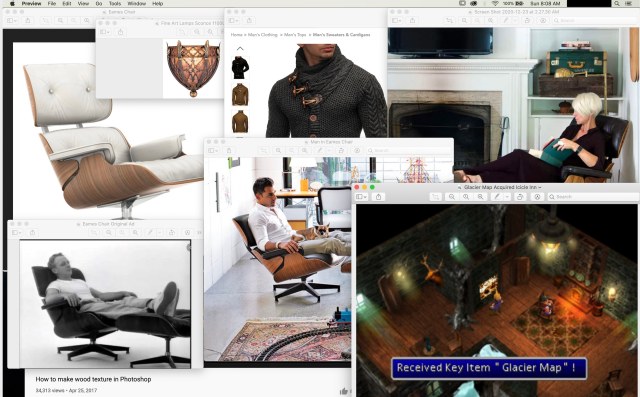Viewport: 640px width, 397px height.
Task: Zoom out in Screen Shot window
Action: tap(464, 20)
